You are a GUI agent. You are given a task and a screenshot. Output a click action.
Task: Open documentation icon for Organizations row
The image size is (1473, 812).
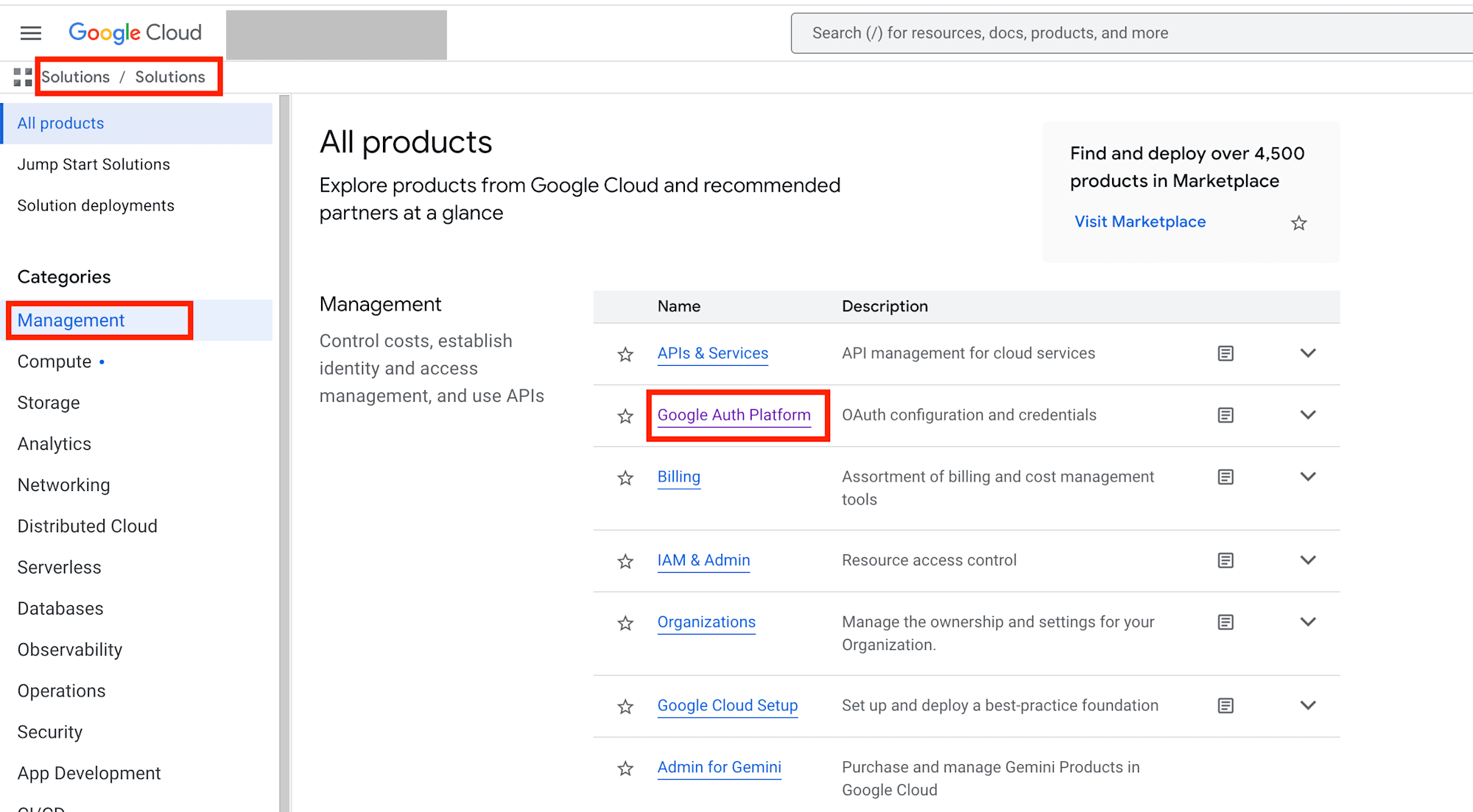pyautogui.click(x=1226, y=623)
